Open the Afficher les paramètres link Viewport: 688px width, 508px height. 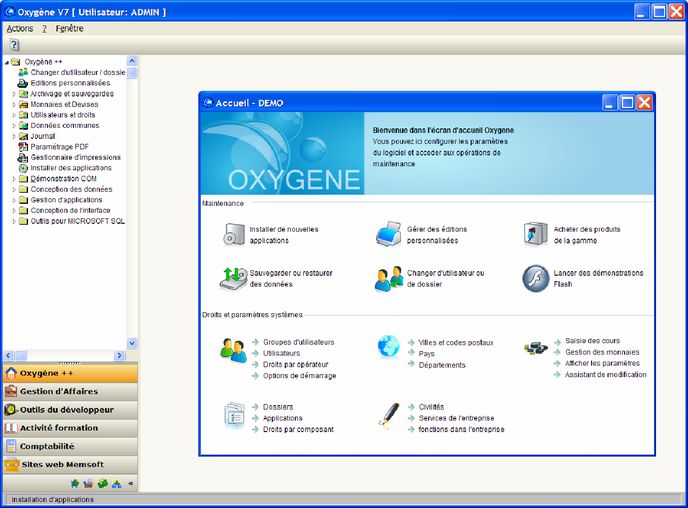click(x=602, y=363)
